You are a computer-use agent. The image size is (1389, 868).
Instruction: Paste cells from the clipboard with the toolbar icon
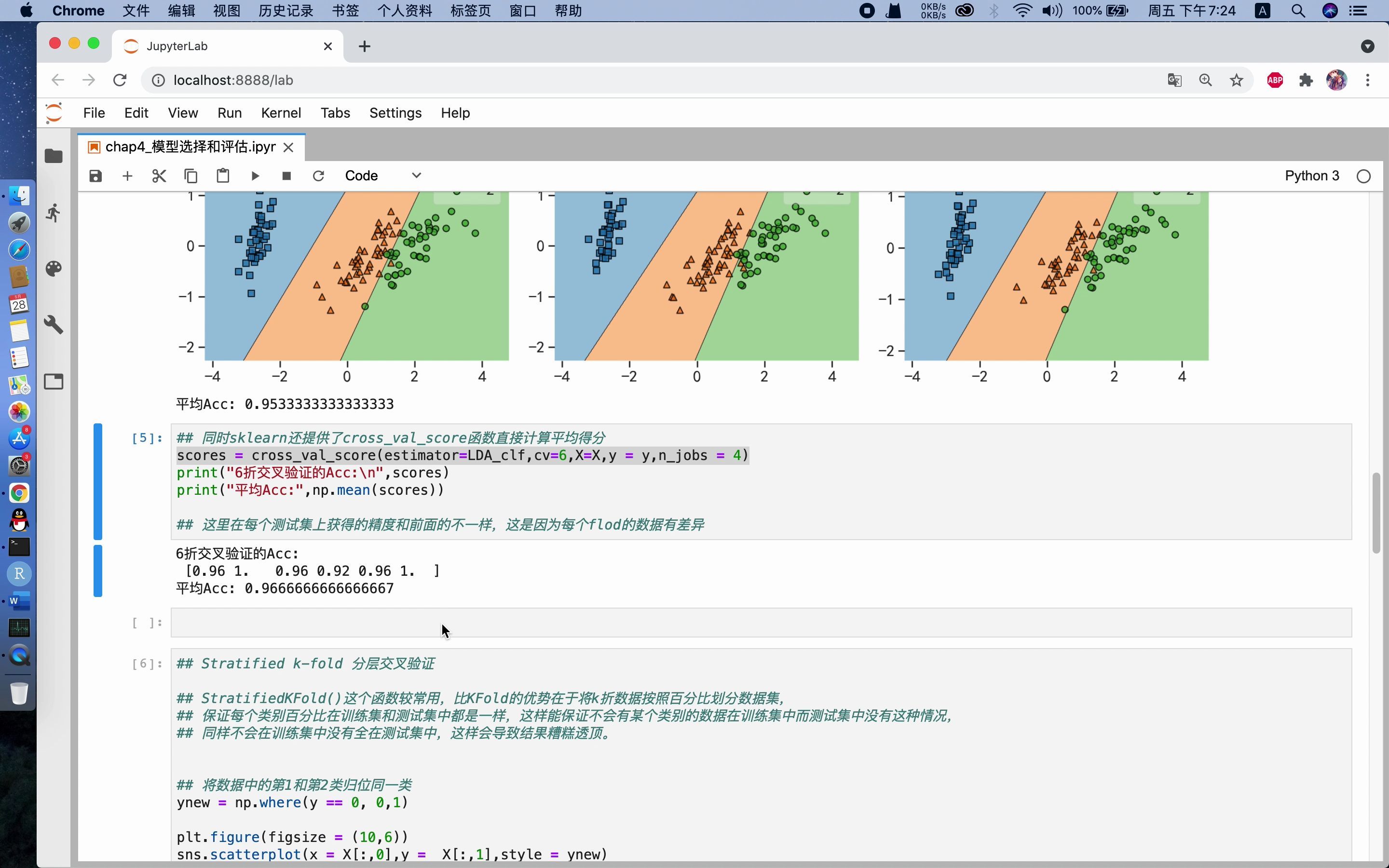click(x=223, y=176)
